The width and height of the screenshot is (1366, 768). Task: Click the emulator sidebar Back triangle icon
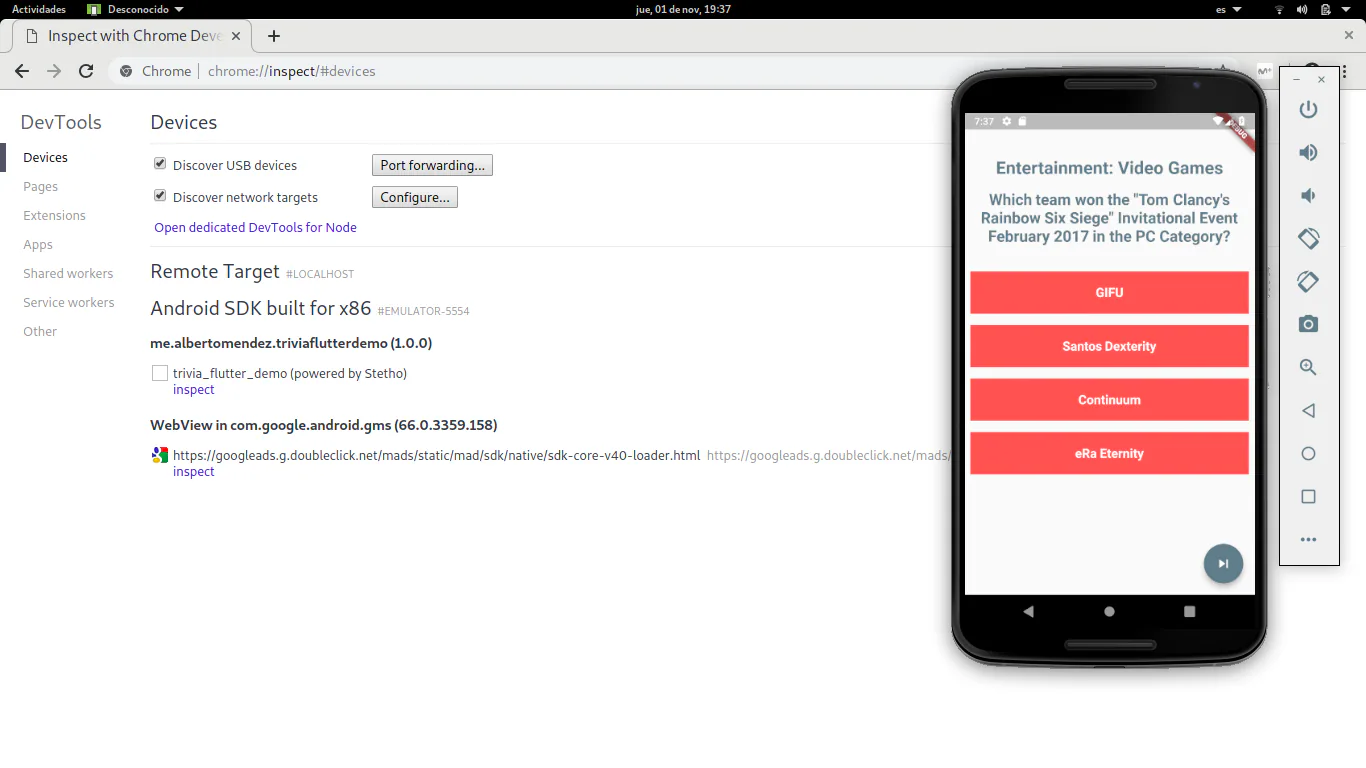[1308, 410]
